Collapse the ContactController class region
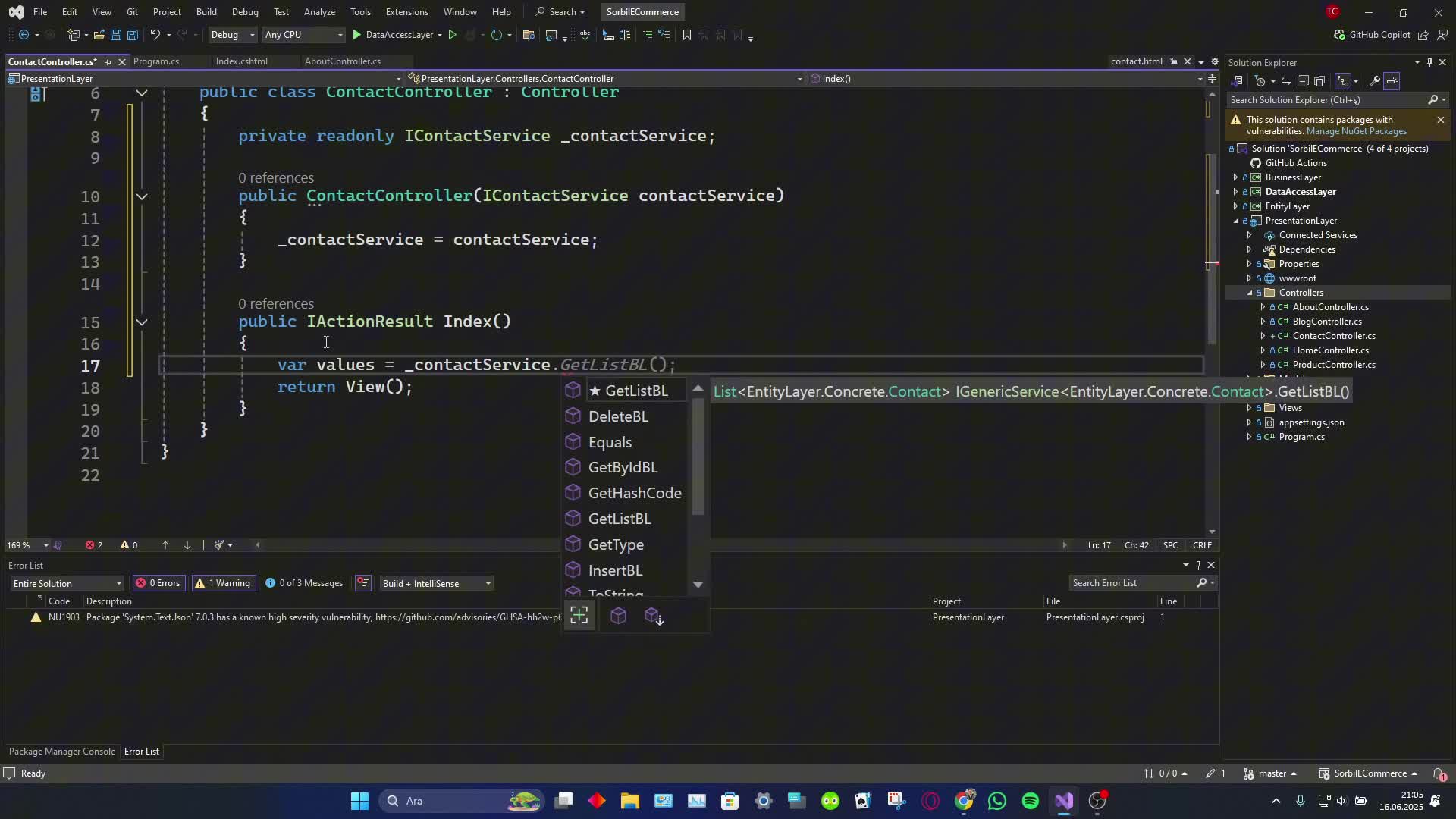 tap(142, 93)
